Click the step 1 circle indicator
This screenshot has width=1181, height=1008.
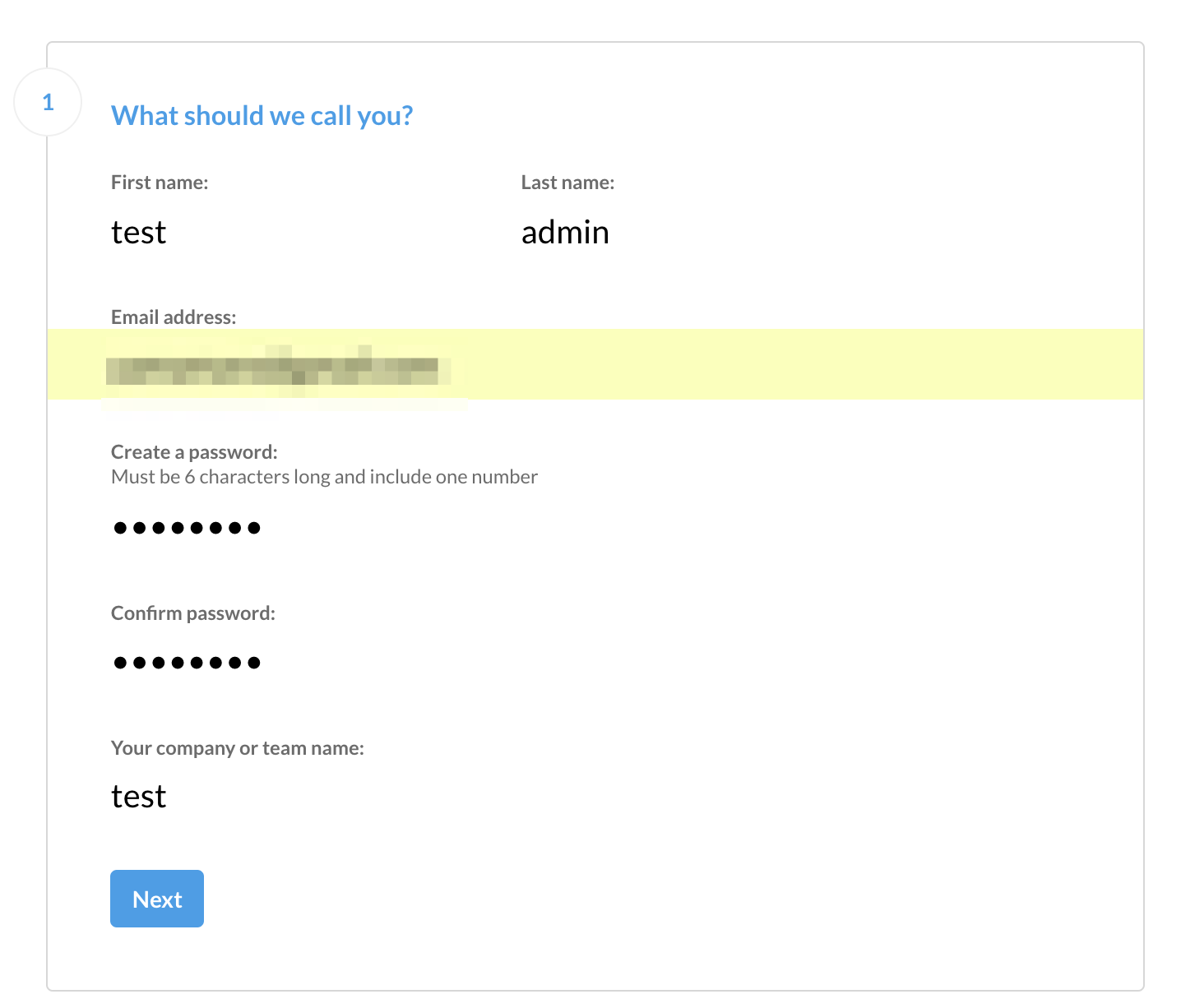pos(48,102)
